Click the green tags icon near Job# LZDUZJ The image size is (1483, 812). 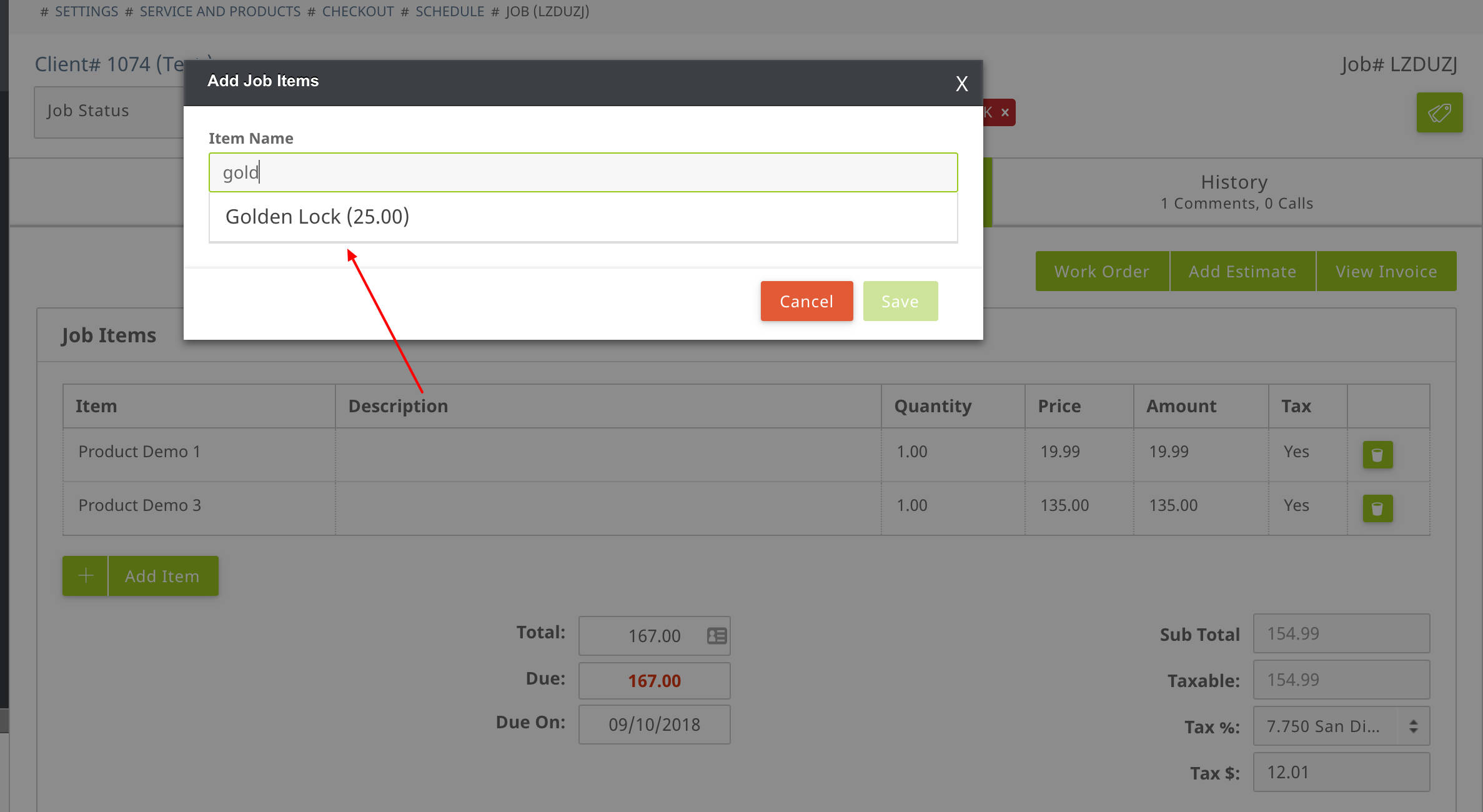tap(1439, 112)
